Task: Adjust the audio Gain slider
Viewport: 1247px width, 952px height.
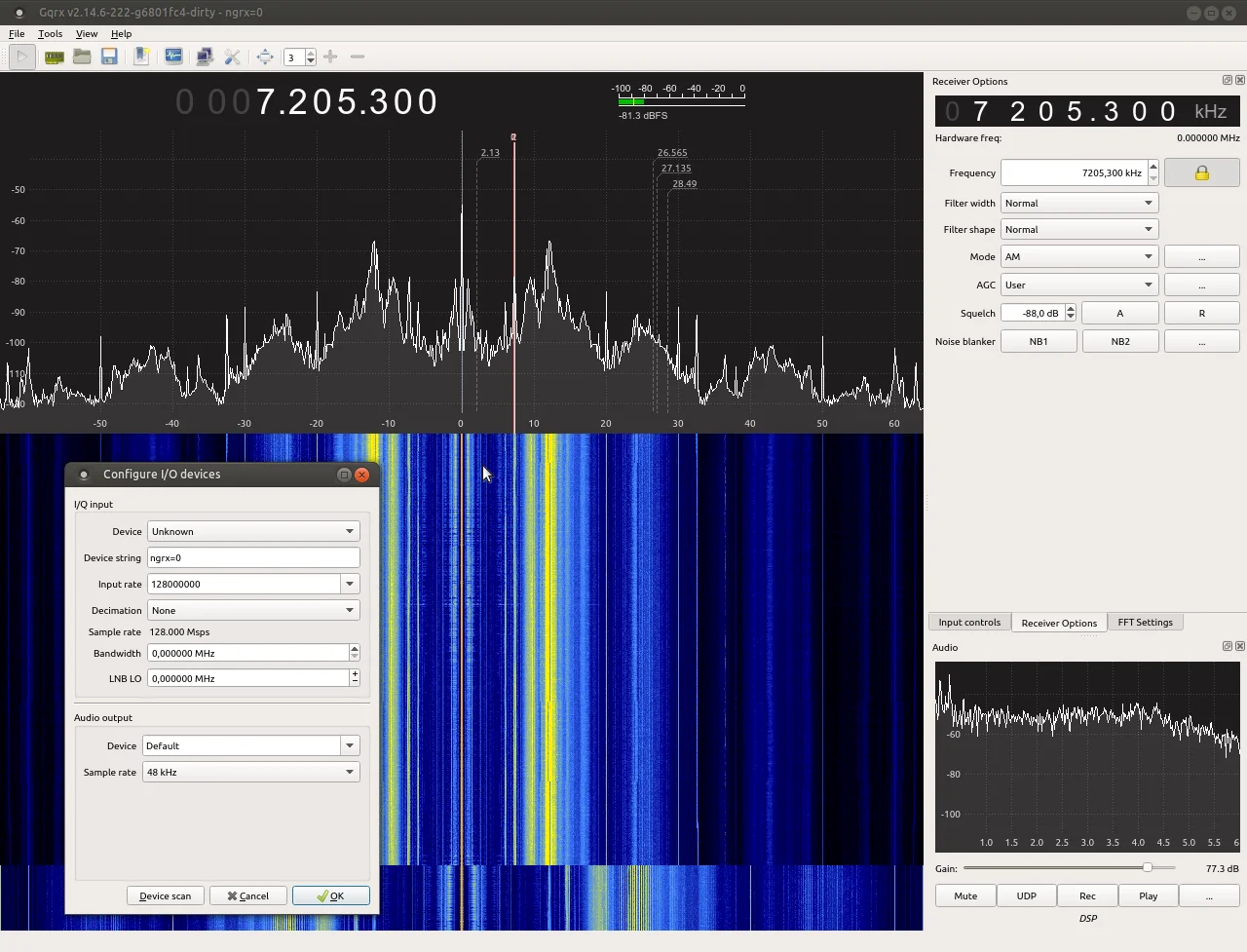Action: [1069, 867]
